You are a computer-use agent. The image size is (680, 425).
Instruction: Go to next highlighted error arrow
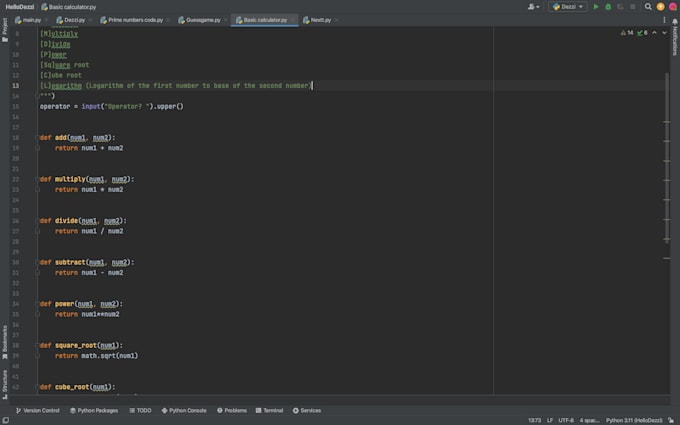point(664,33)
